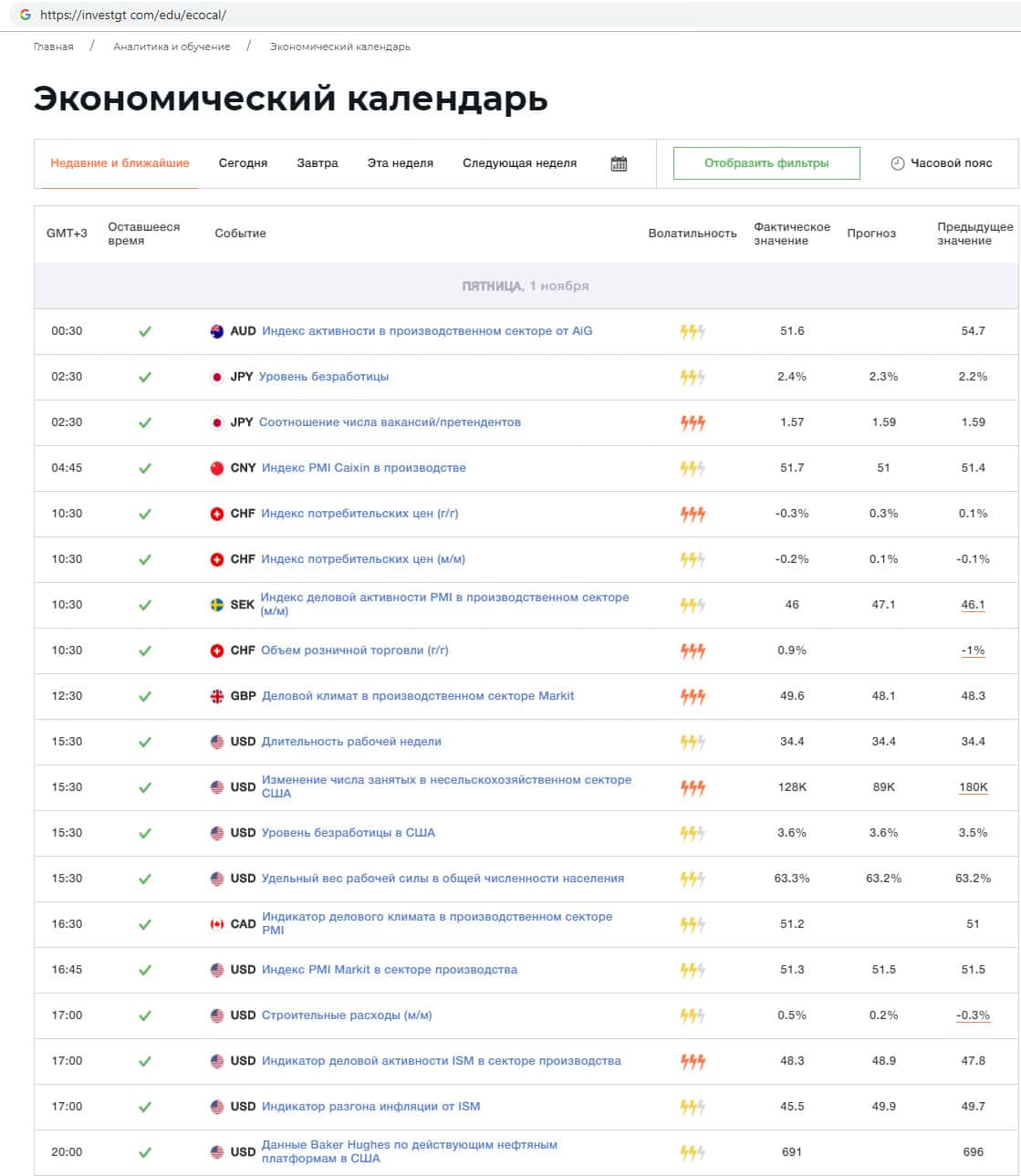Open Индекс PMI Markit в секторе производства
Image resolution: width=1021 pixels, height=1176 pixels.
click(390, 970)
